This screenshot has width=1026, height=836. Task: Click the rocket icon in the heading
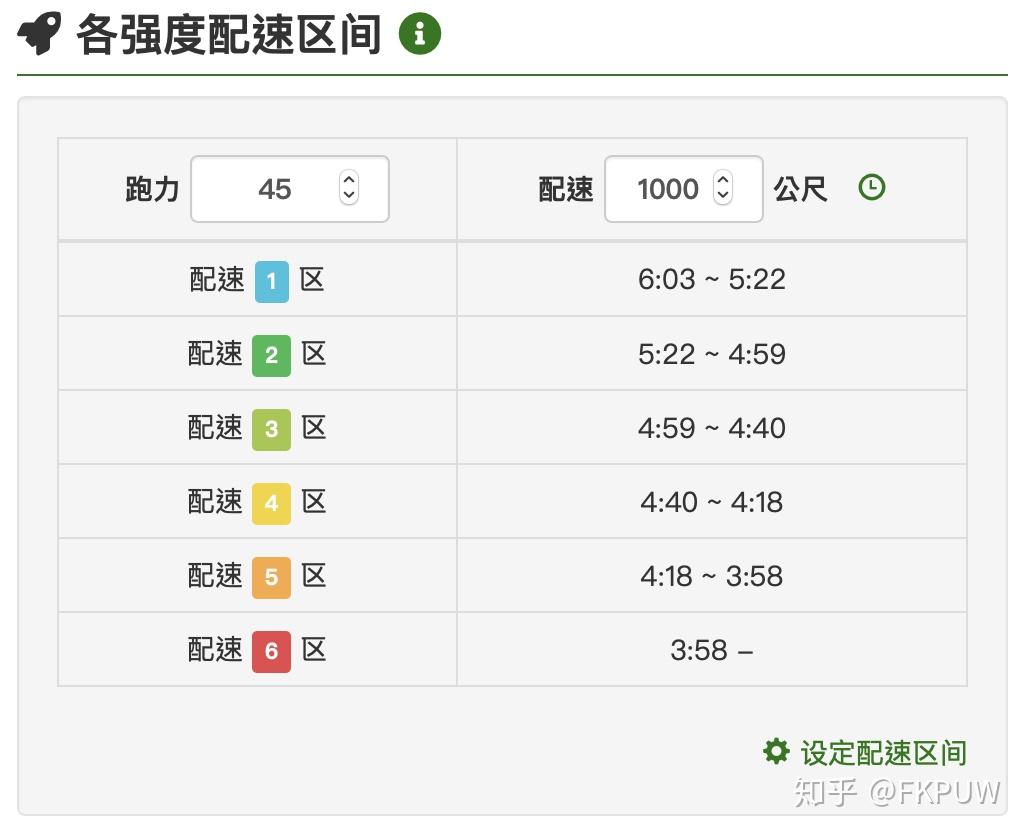(40, 35)
